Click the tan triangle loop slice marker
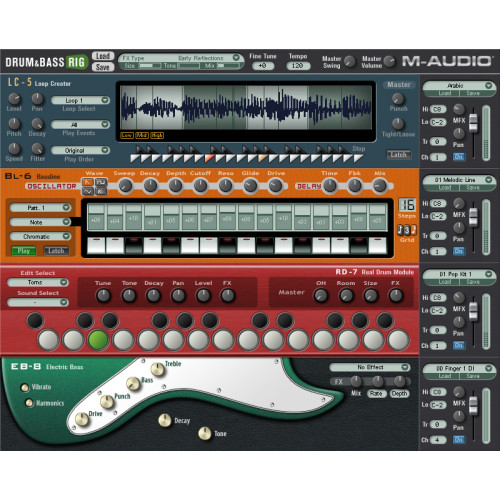Viewport: 500px width, 500px height. (x=262, y=158)
